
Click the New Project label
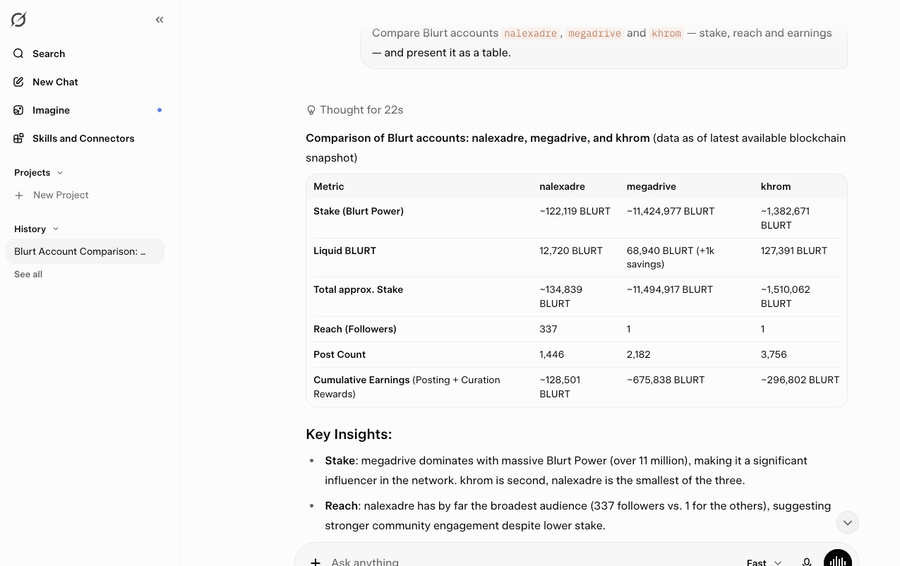coord(61,195)
